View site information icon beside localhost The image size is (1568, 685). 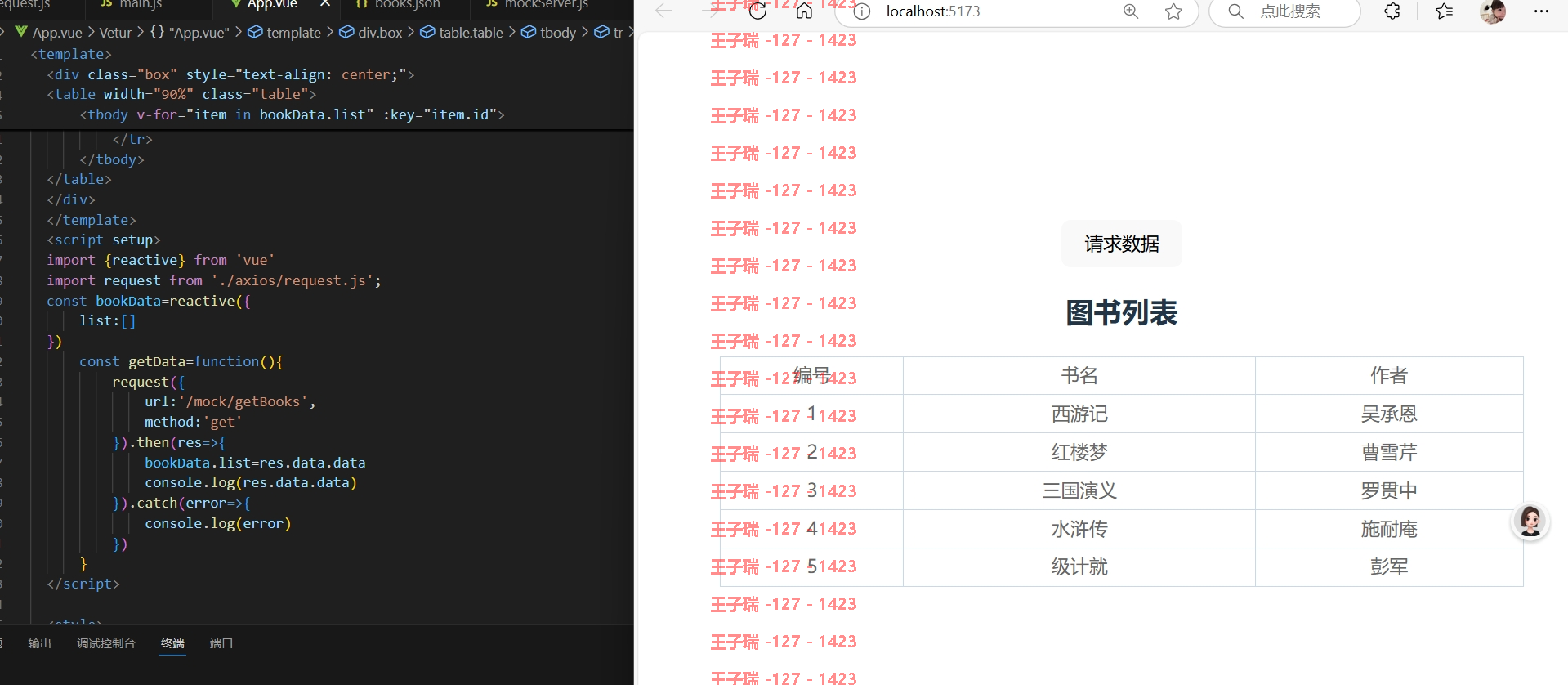tap(862, 11)
